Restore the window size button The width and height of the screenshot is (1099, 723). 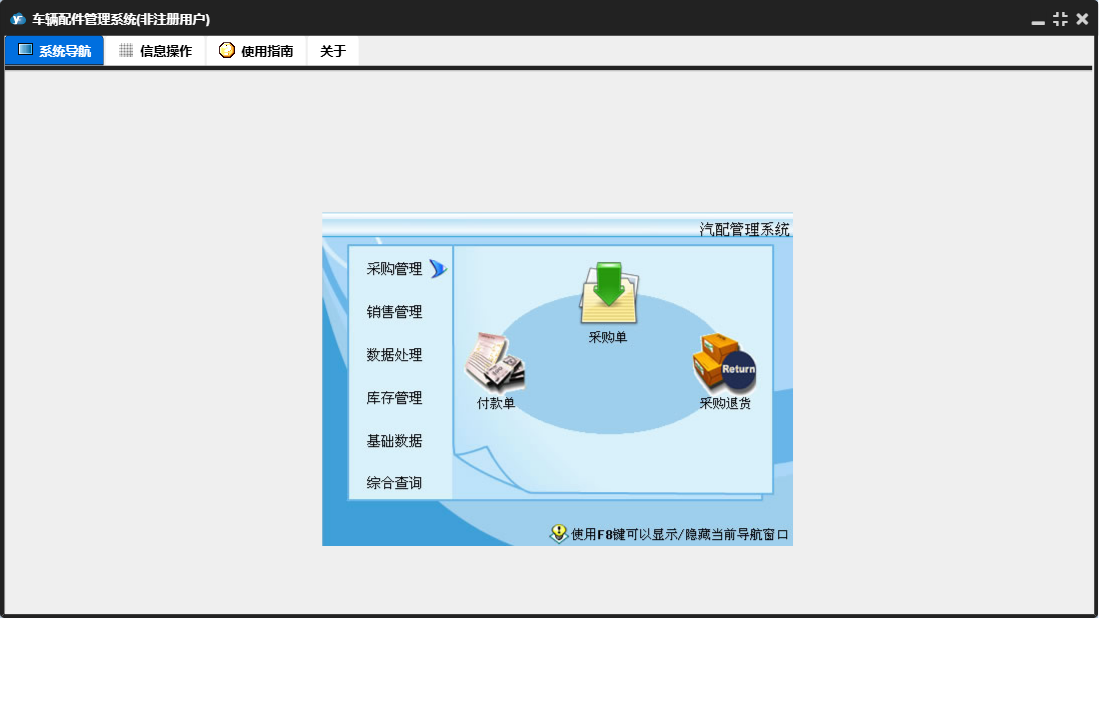[1060, 19]
